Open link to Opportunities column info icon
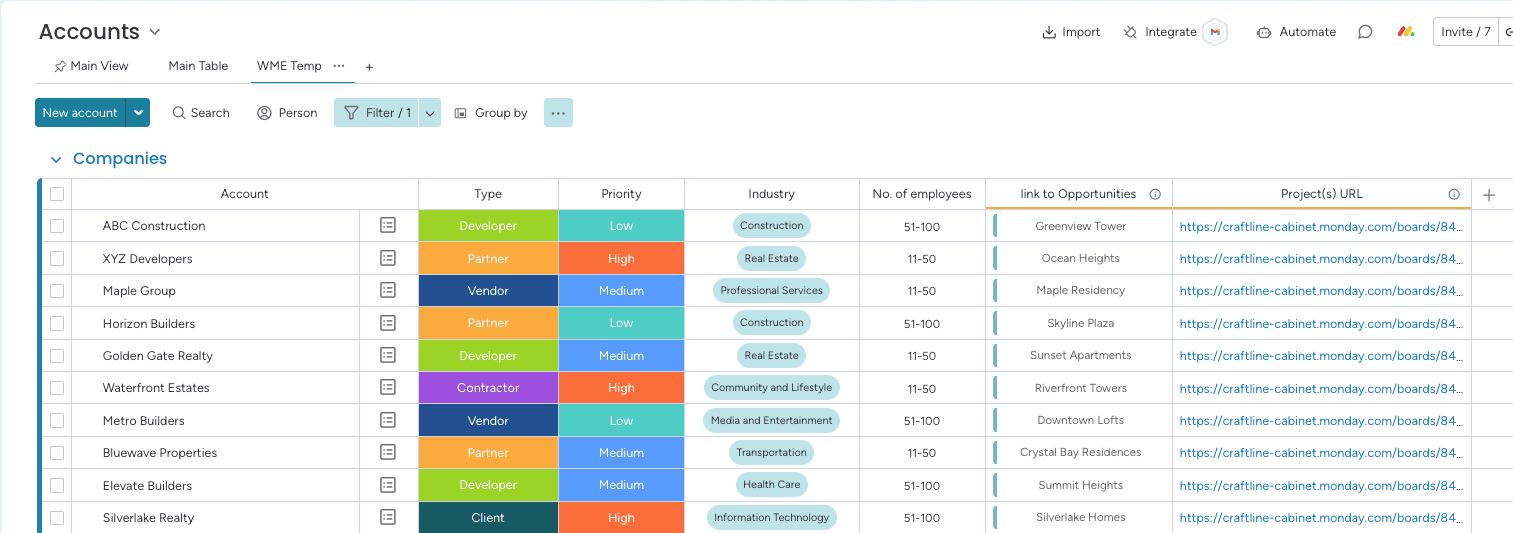Screen dimensions: 1513x533 (x=1155, y=194)
